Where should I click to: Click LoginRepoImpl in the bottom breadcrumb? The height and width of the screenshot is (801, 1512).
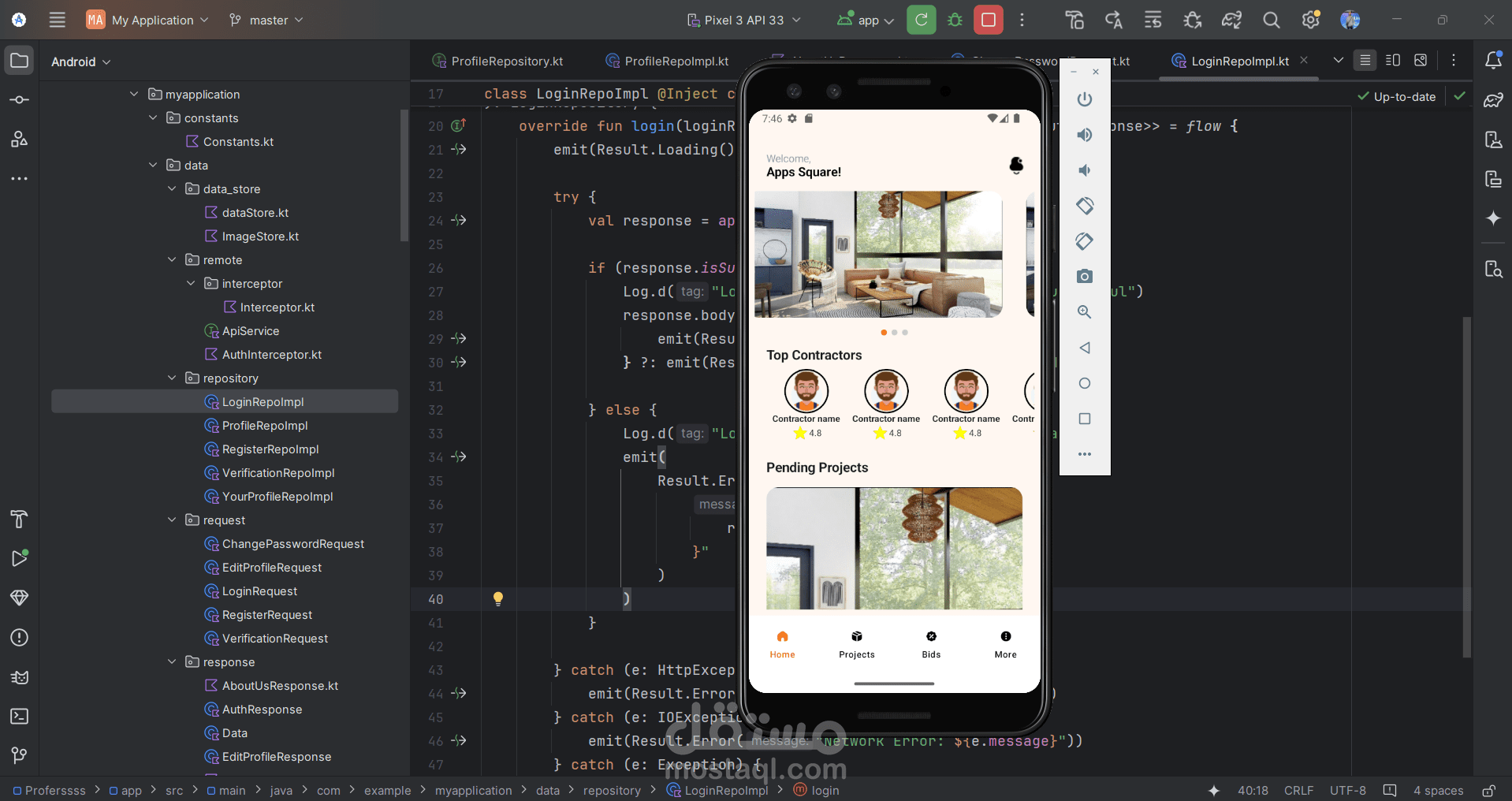(x=726, y=790)
